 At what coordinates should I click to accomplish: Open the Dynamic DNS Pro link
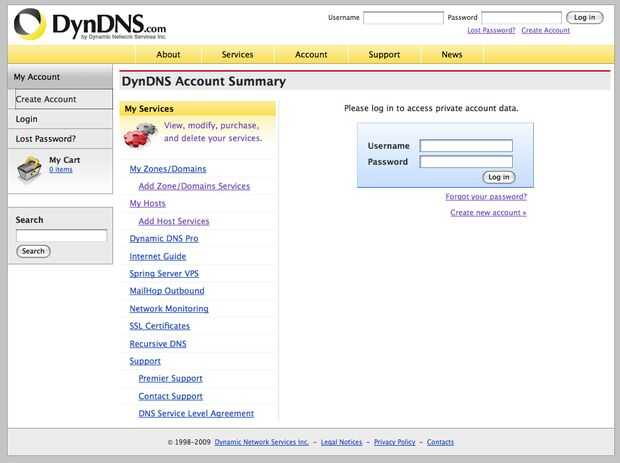click(164, 238)
